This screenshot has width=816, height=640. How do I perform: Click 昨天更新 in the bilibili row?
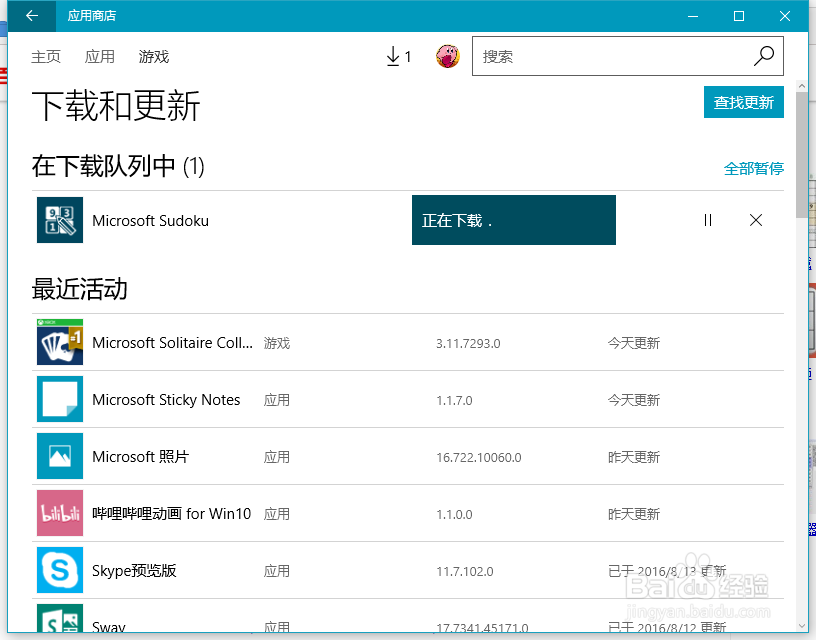click(x=634, y=514)
